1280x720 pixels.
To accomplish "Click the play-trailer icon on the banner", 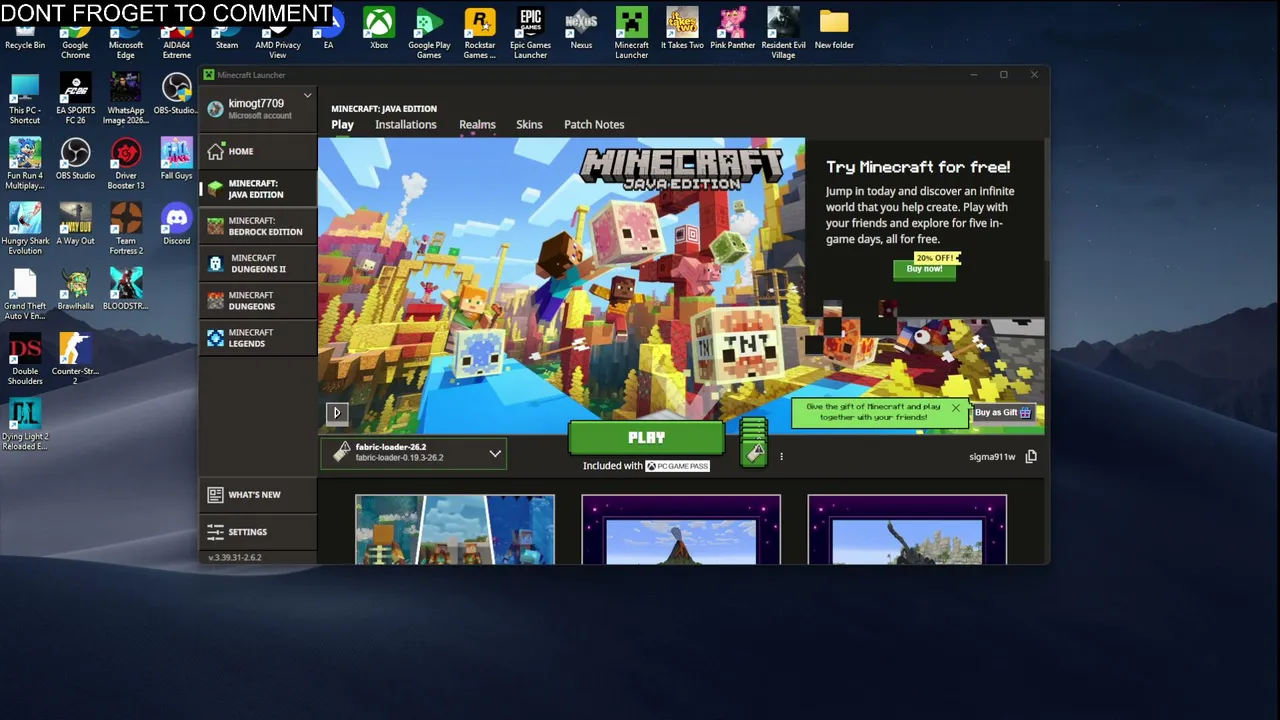I will 337,412.
